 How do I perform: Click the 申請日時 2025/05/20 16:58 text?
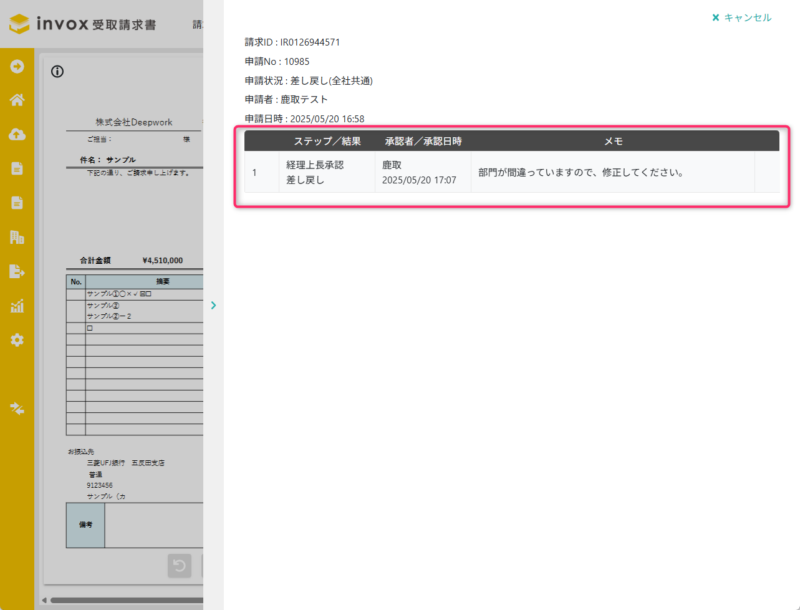tap(304, 119)
